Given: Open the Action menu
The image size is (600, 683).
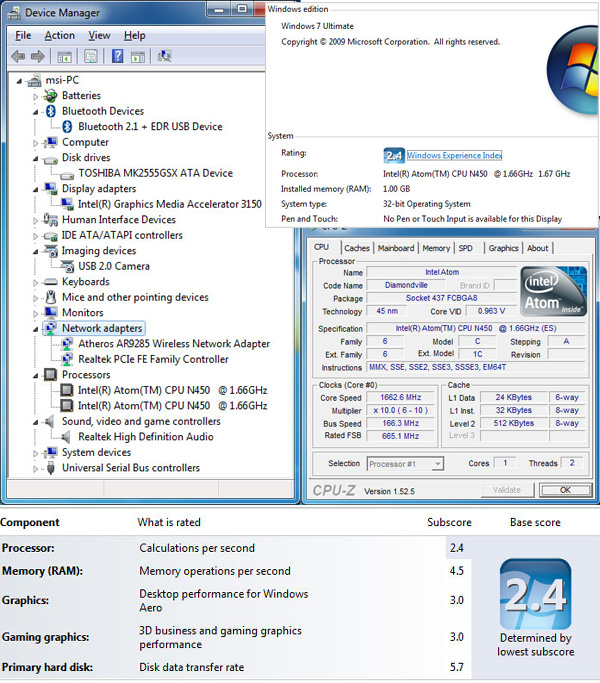Looking at the screenshot, I should pos(60,35).
